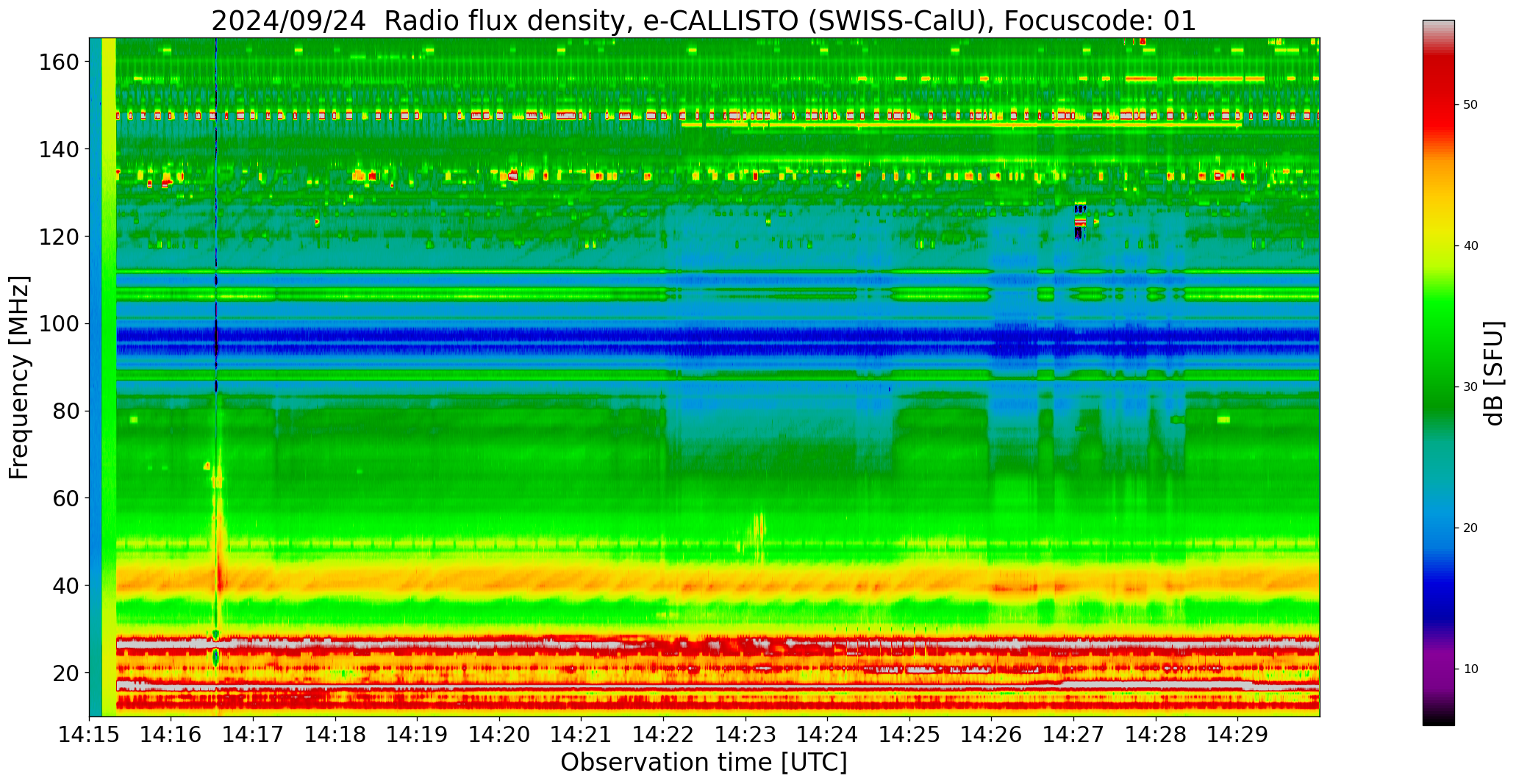1516x784 pixels.
Task: Click the vertical burst streak near 14:16:30
Action: pos(216,376)
